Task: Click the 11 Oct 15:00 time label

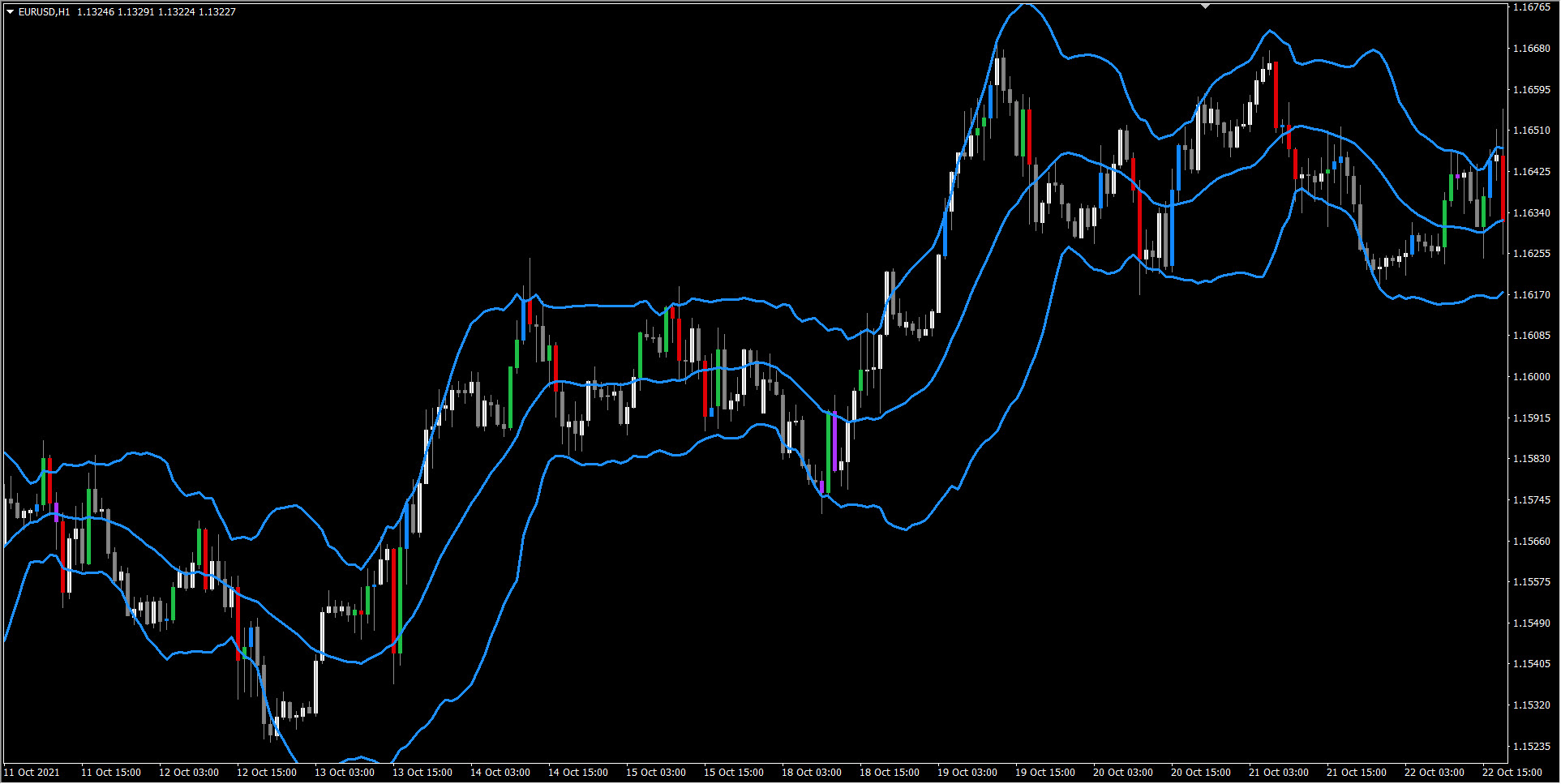Action: click(111, 773)
